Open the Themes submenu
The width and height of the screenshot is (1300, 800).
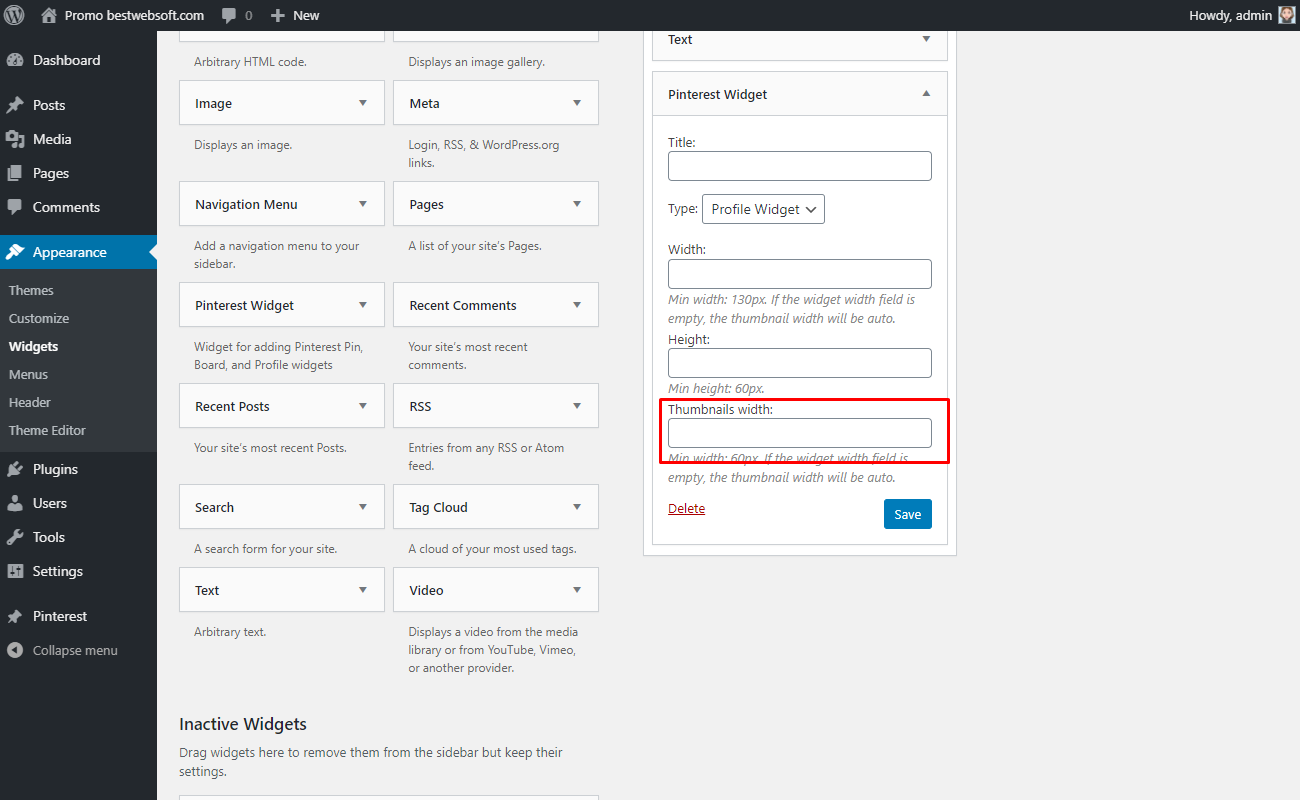tap(31, 290)
